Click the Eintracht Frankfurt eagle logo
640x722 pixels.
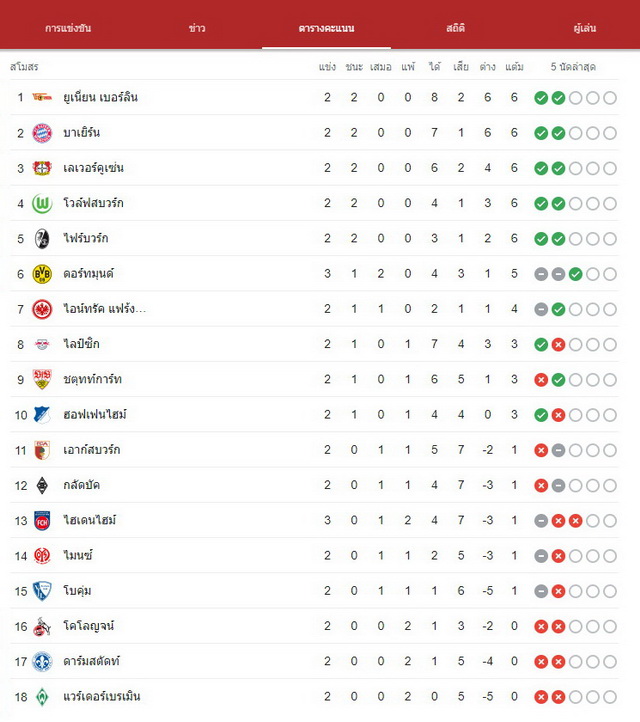click(x=42, y=309)
